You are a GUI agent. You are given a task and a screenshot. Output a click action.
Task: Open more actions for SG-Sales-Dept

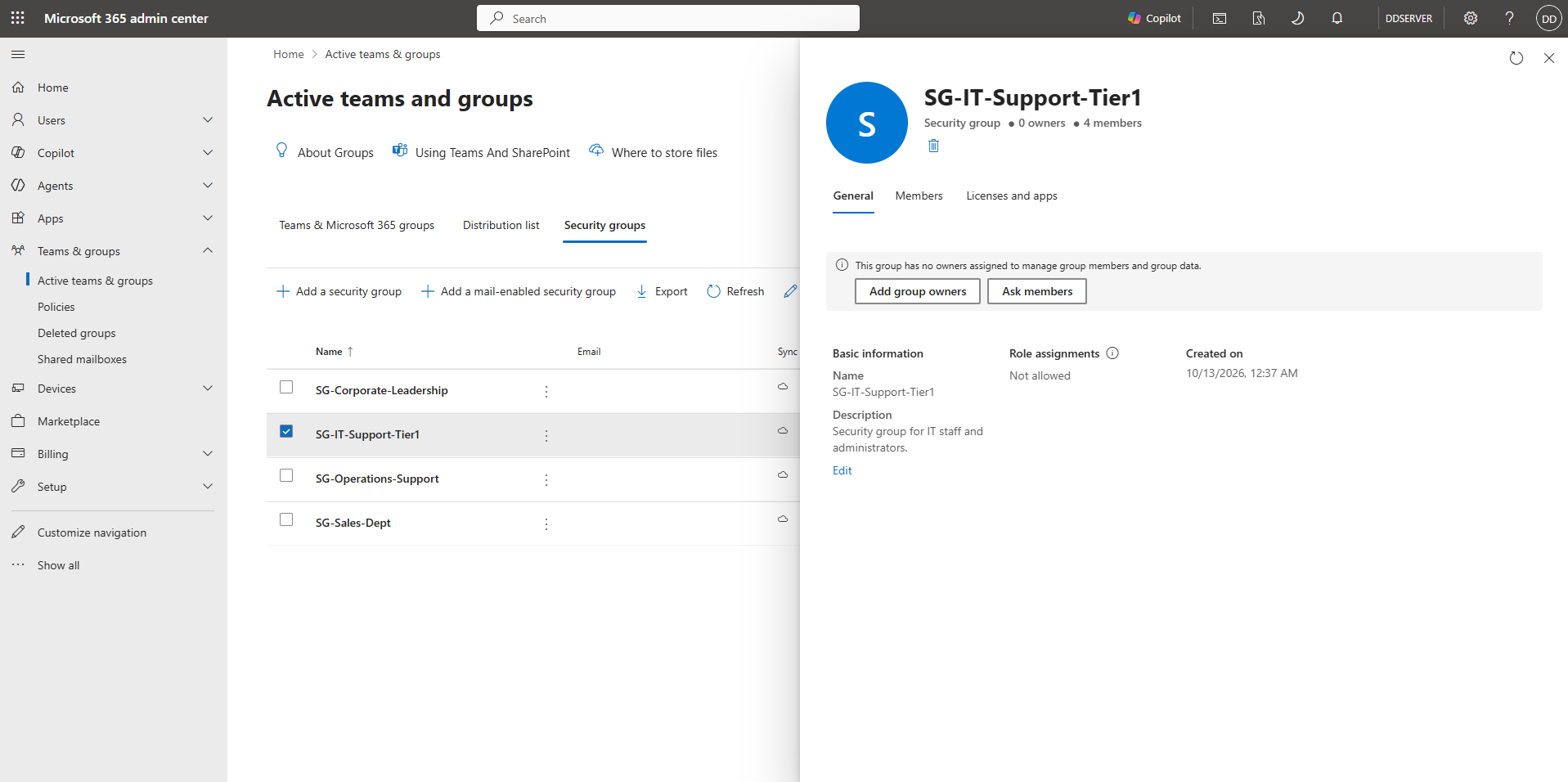click(546, 524)
